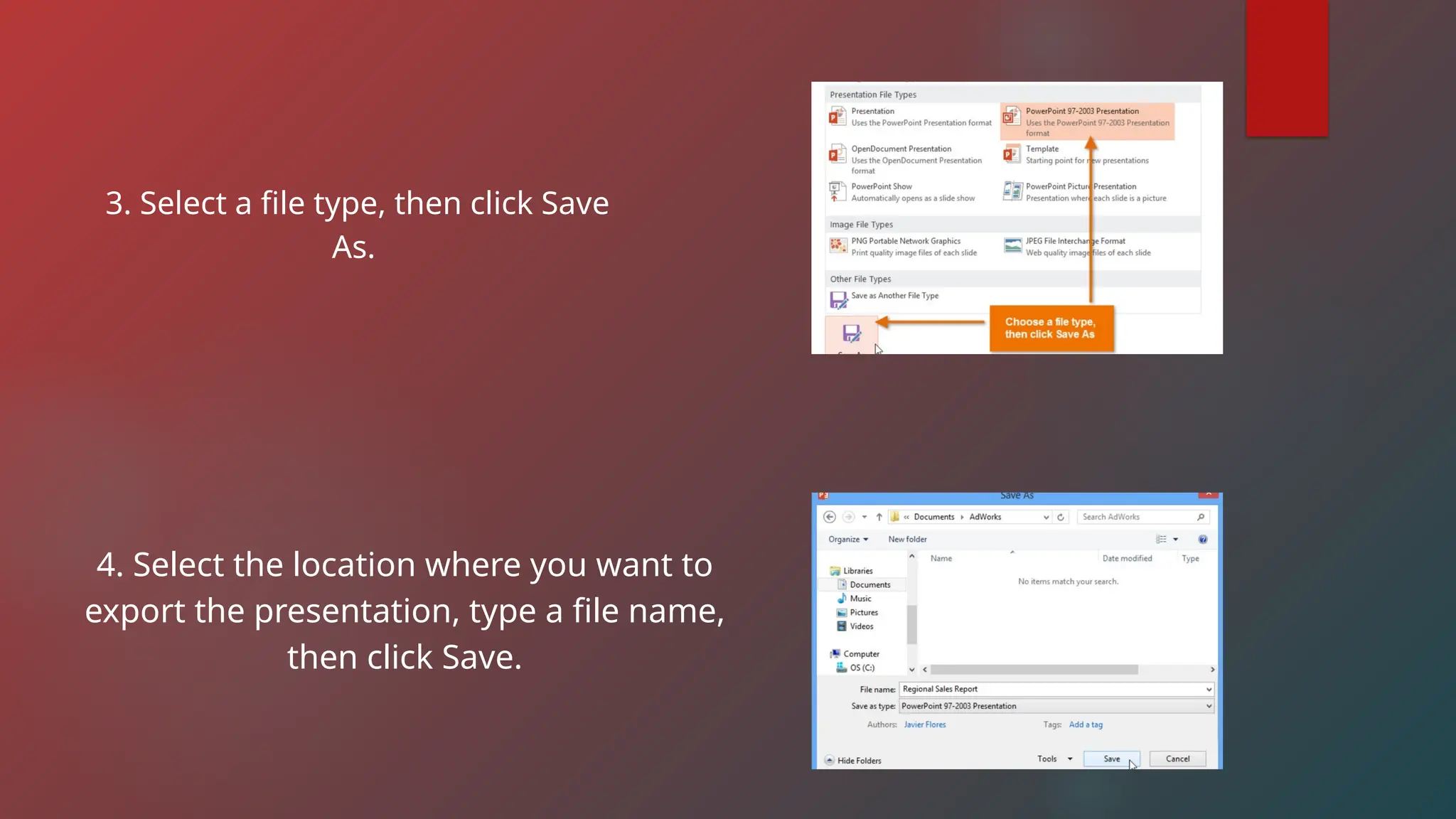Screen dimensions: 1456x819
Task: Click Documents in the address path
Action: coord(934,517)
